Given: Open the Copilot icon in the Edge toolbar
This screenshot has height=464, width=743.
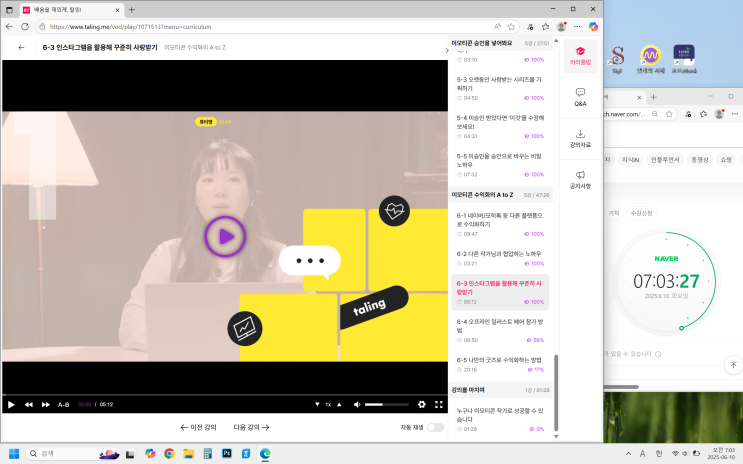Looking at the screenshot, I should tap(593, 27).
